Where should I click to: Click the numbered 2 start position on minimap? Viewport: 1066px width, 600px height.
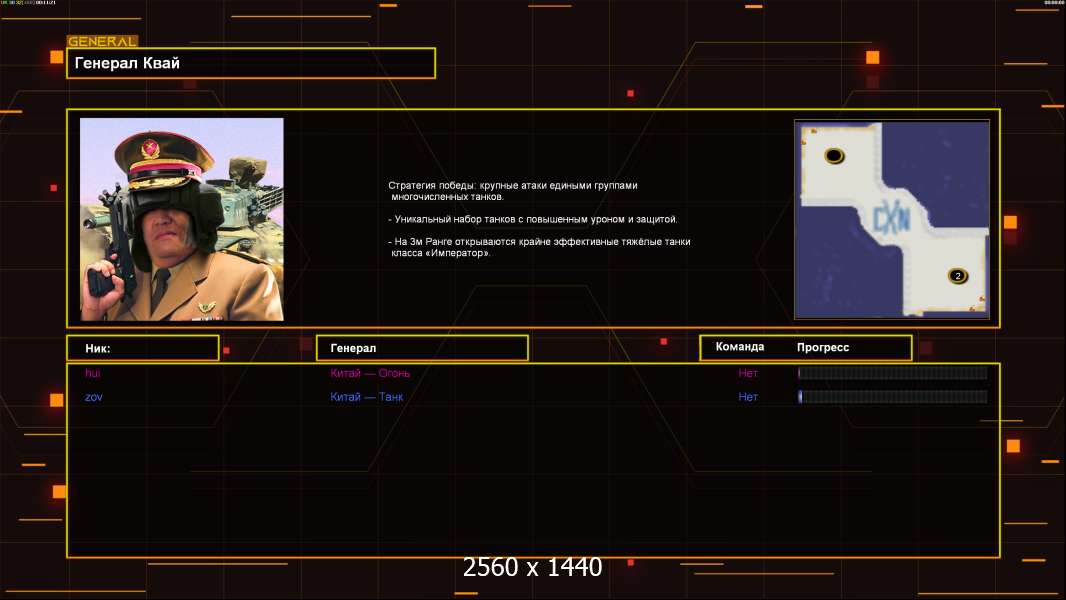tap(957, 276)
